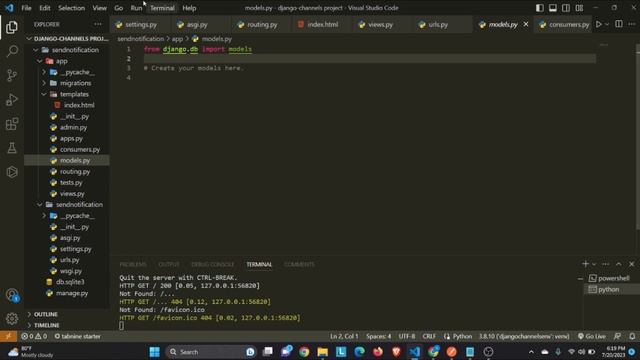Open the Run dropdown arrow next to play button
Viewport: 640px width, 360px height.
tap(607, 24)
